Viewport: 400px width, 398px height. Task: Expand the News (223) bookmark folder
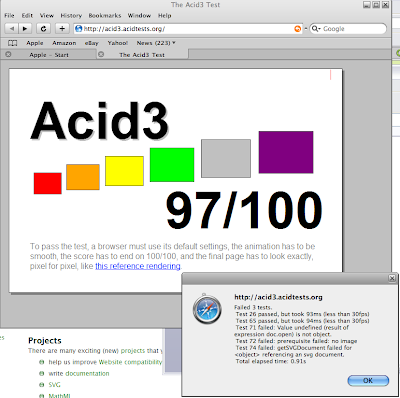pyautogui.click(x=156, y=43)
